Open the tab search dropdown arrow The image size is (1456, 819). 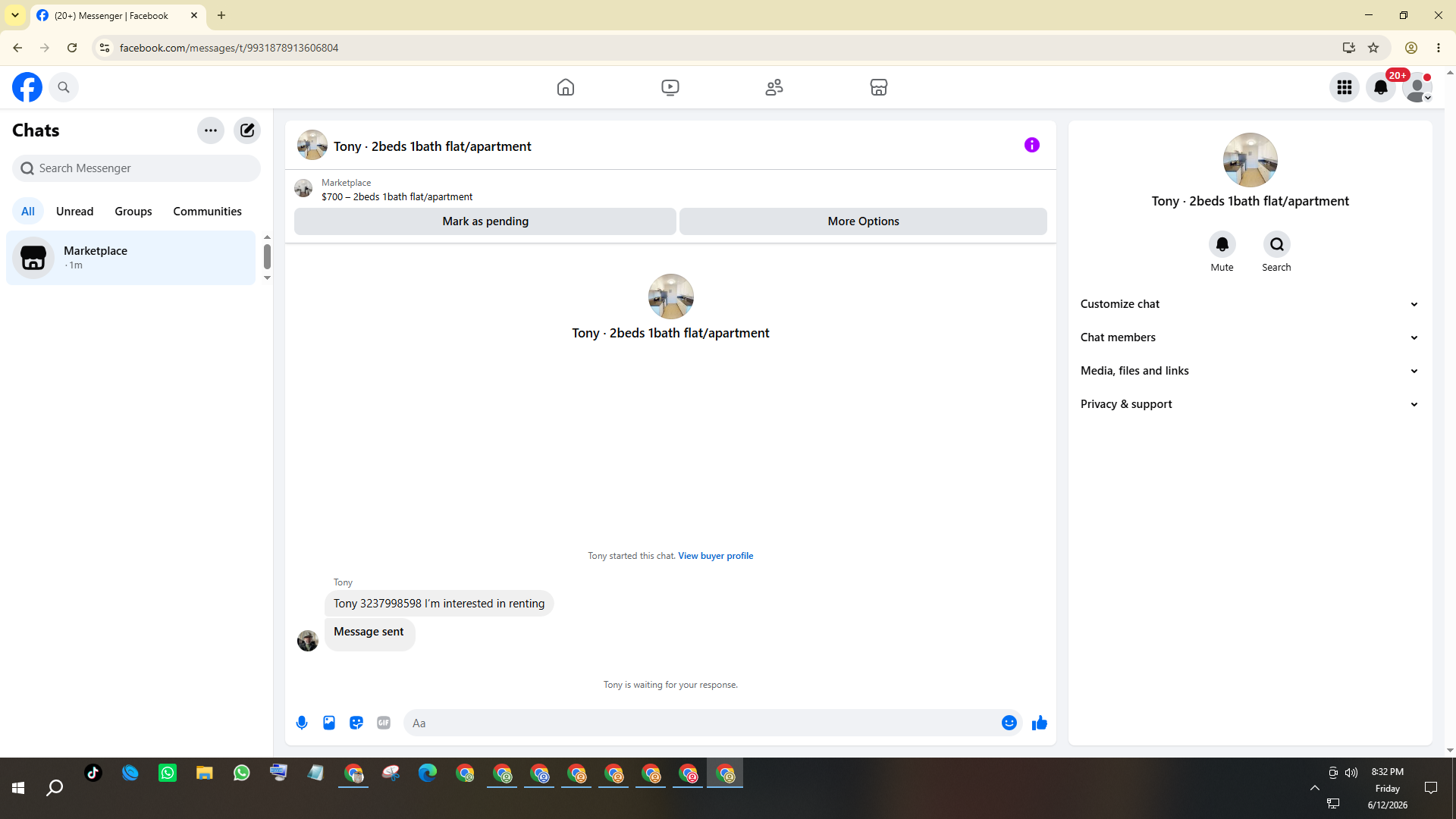(15, 15)
